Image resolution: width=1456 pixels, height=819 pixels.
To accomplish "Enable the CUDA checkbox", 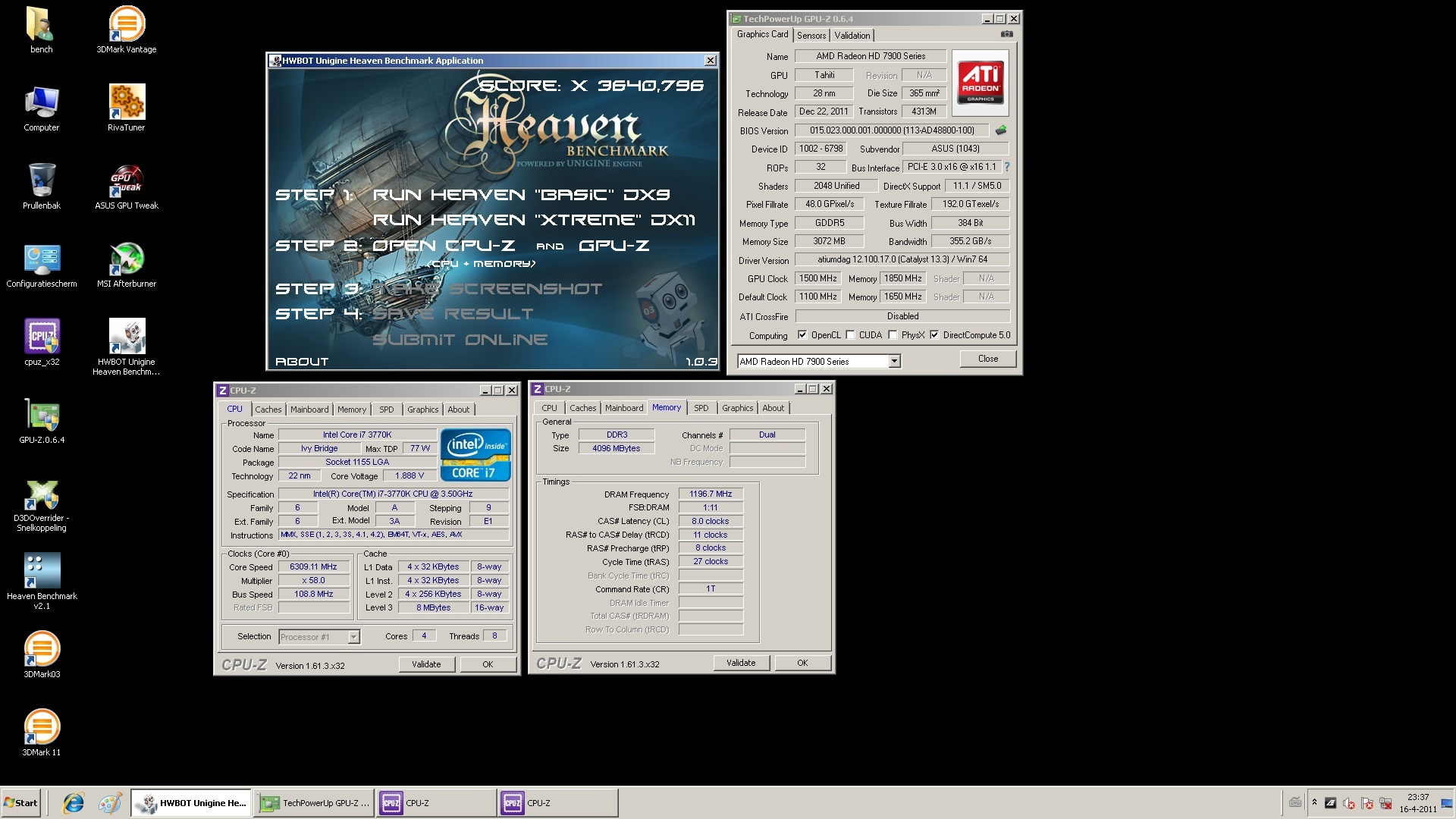I will pyautogui.click(x=850, y=335).
